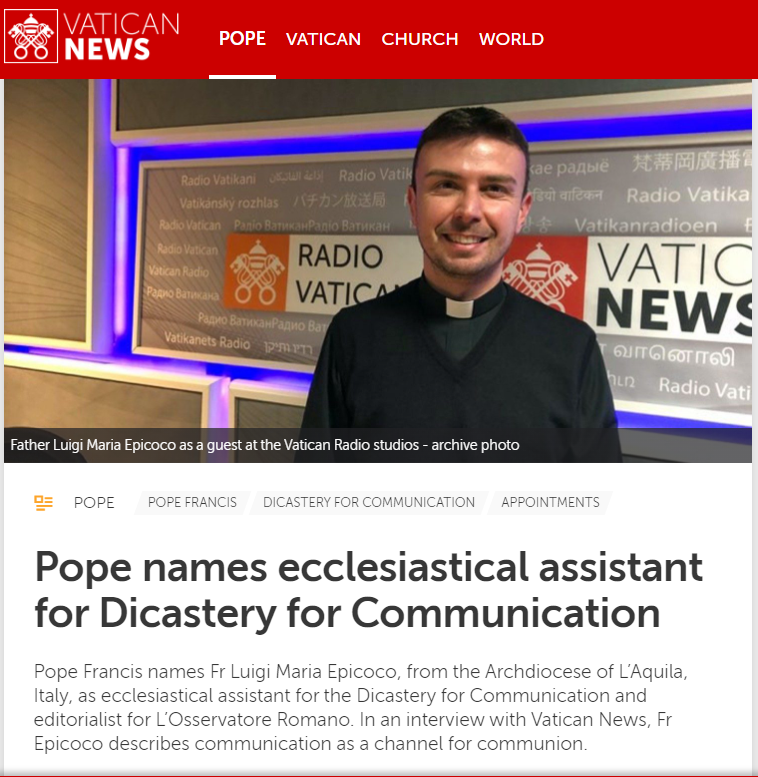Viewport: 758px width, 777px height.
Task: Select the POPE FRANCIS tag
Action: pyautogui.click(x=192, y=502)
